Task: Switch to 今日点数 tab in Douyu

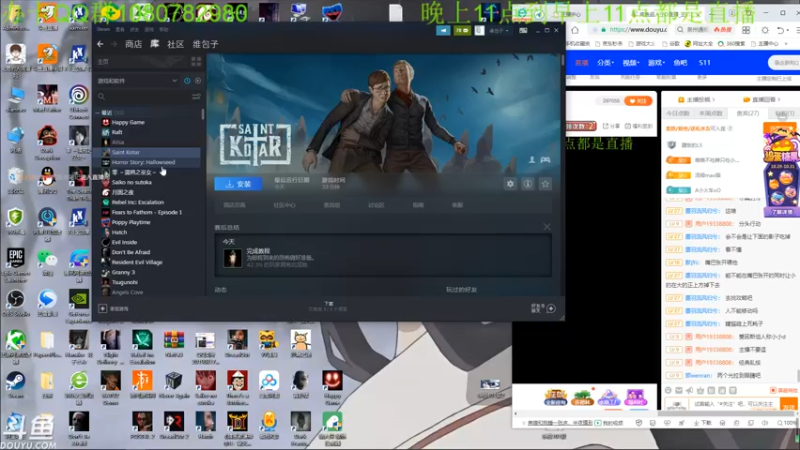Action: (678, 113)
